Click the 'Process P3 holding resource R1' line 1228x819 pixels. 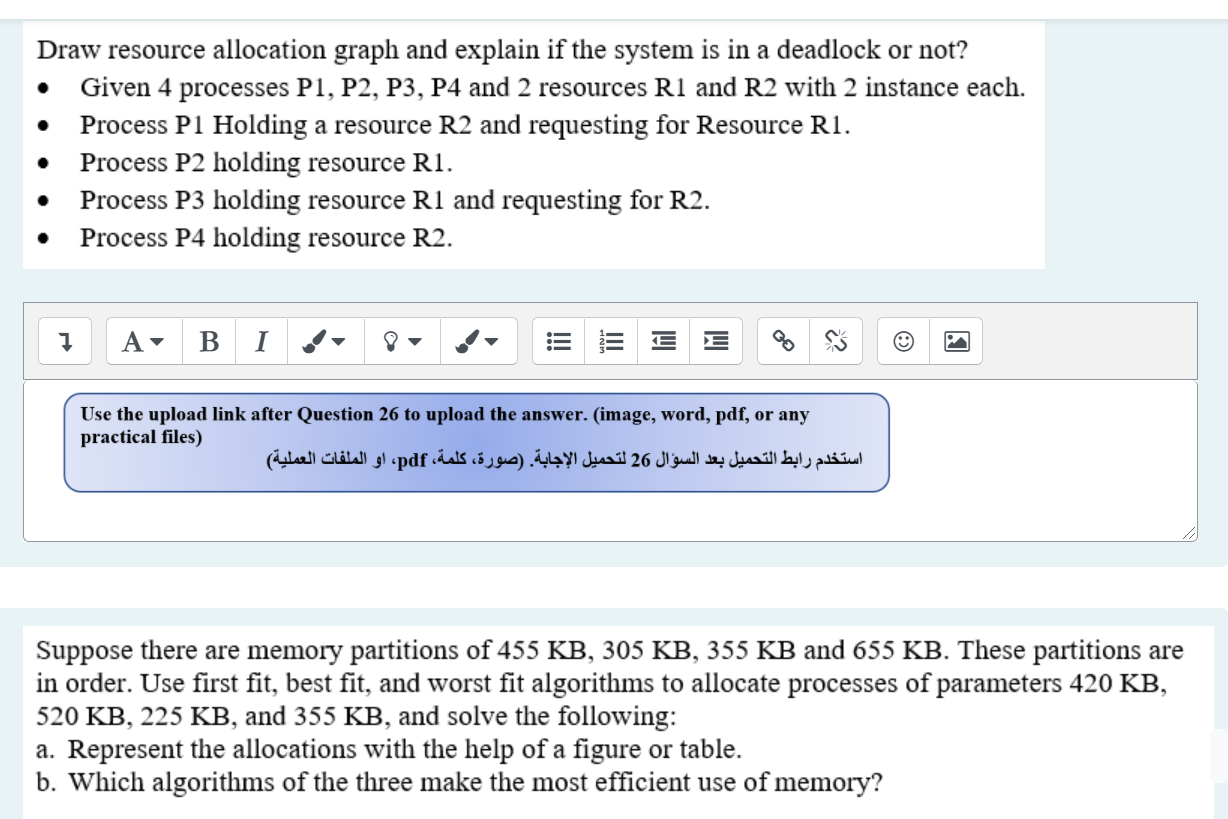coord(395,200)
